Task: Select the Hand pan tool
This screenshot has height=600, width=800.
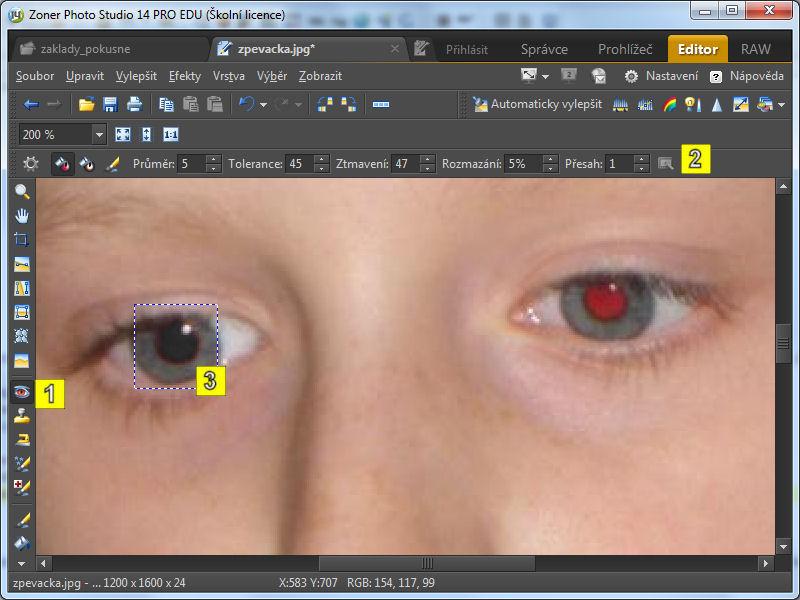Action: [22, 216]
